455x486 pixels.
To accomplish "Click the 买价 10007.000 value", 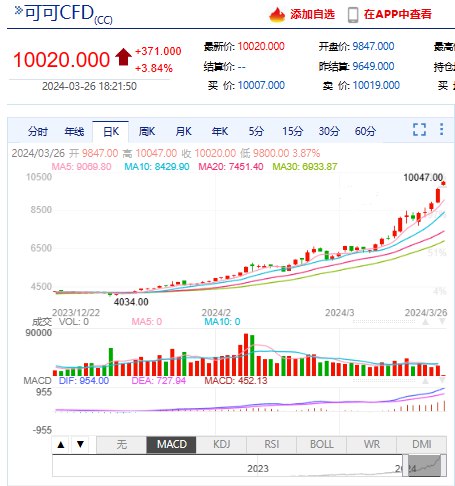I will (x=261, y=85).
